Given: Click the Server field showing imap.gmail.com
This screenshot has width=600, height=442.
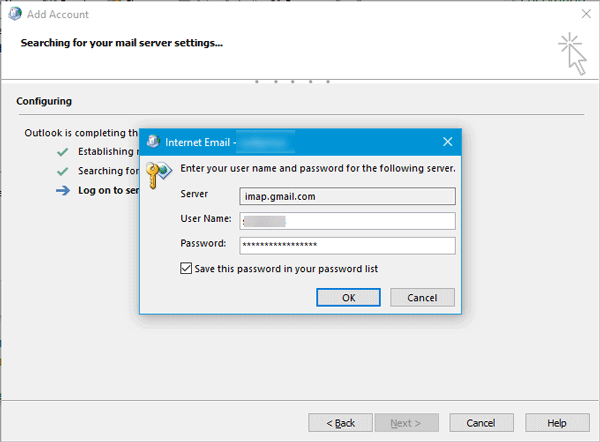Looking at the screenshot, I should tap(347, 196).
